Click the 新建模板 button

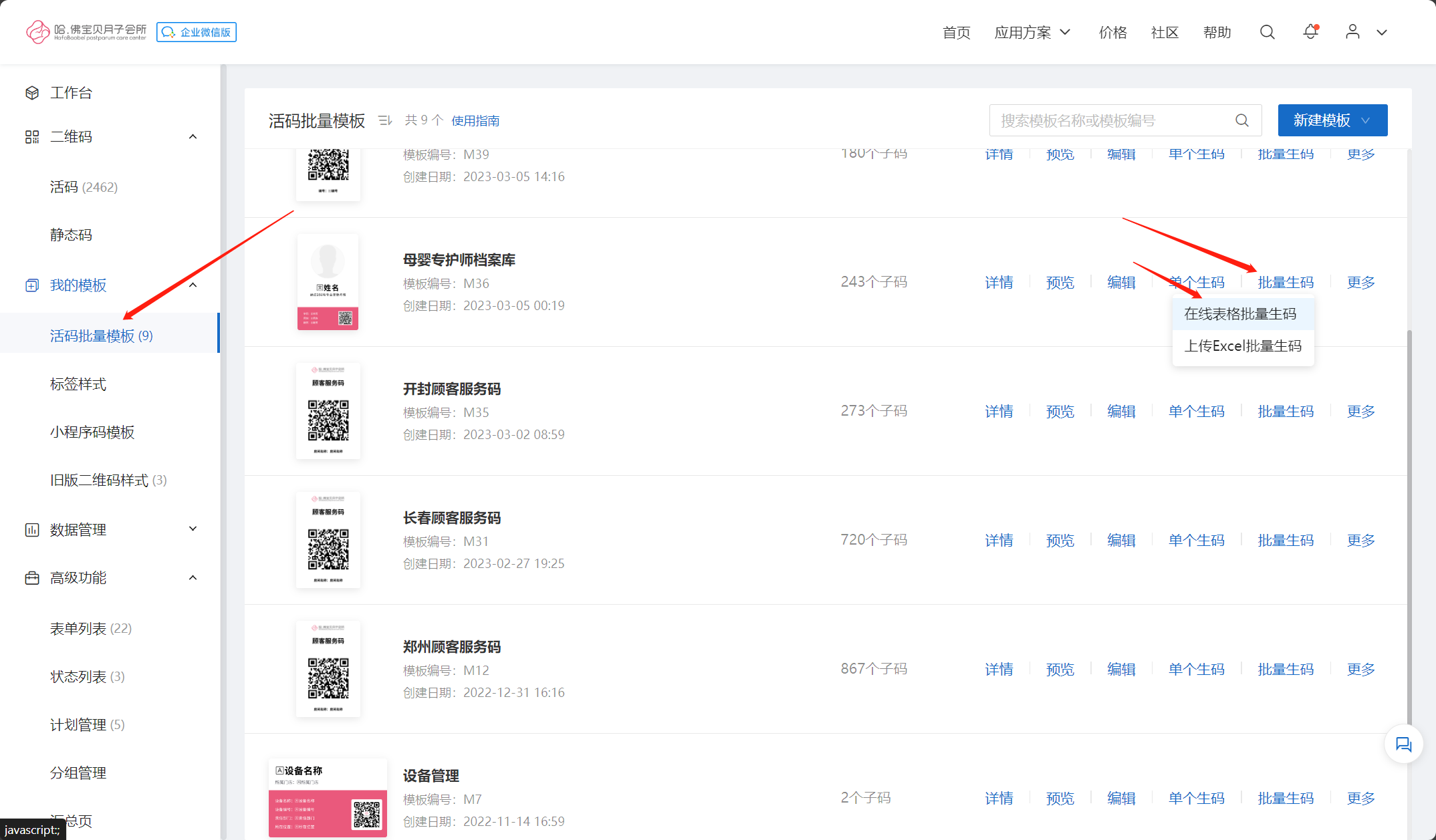1332,120
